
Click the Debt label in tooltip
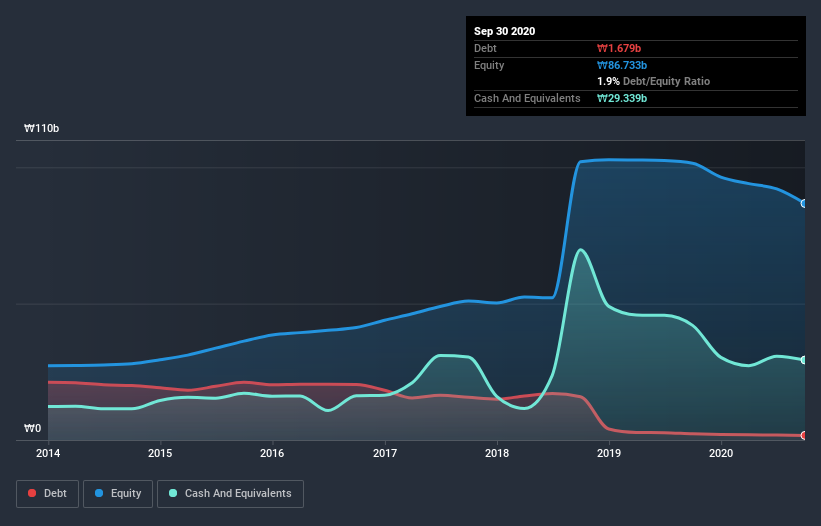(485, 48)
